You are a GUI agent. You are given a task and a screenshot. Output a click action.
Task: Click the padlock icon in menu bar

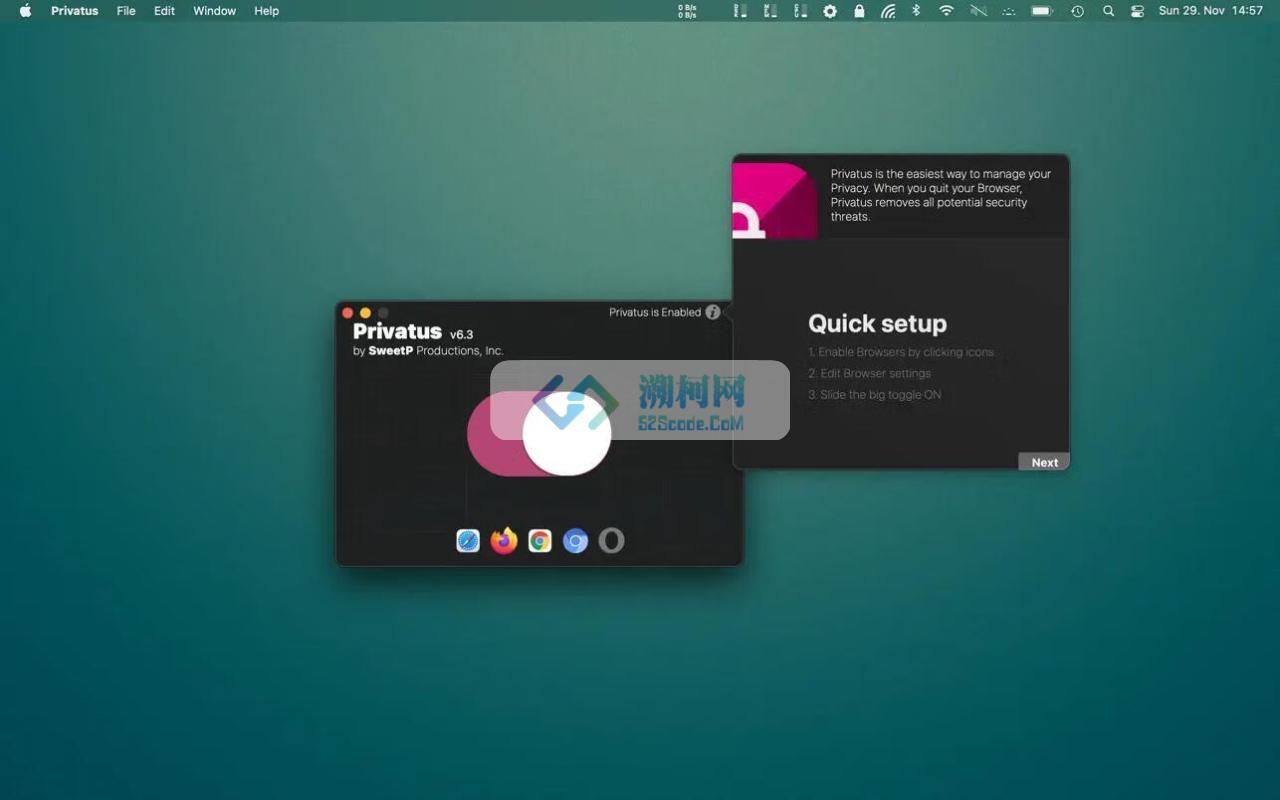coord(859,11)
